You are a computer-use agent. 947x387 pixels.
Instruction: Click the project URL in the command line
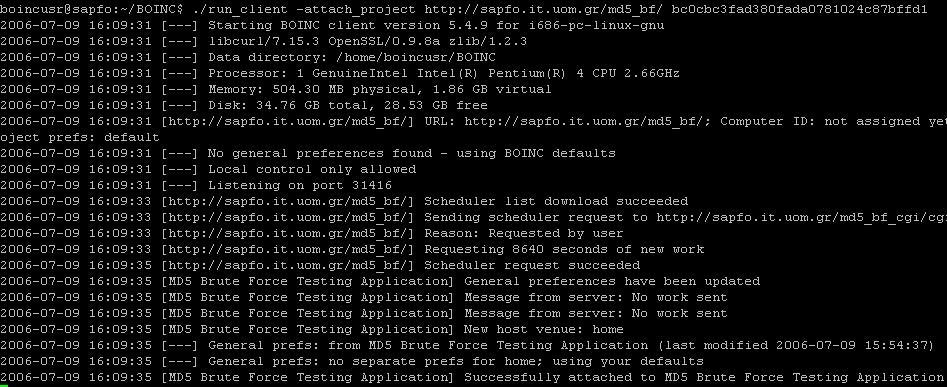click(543, 10)
